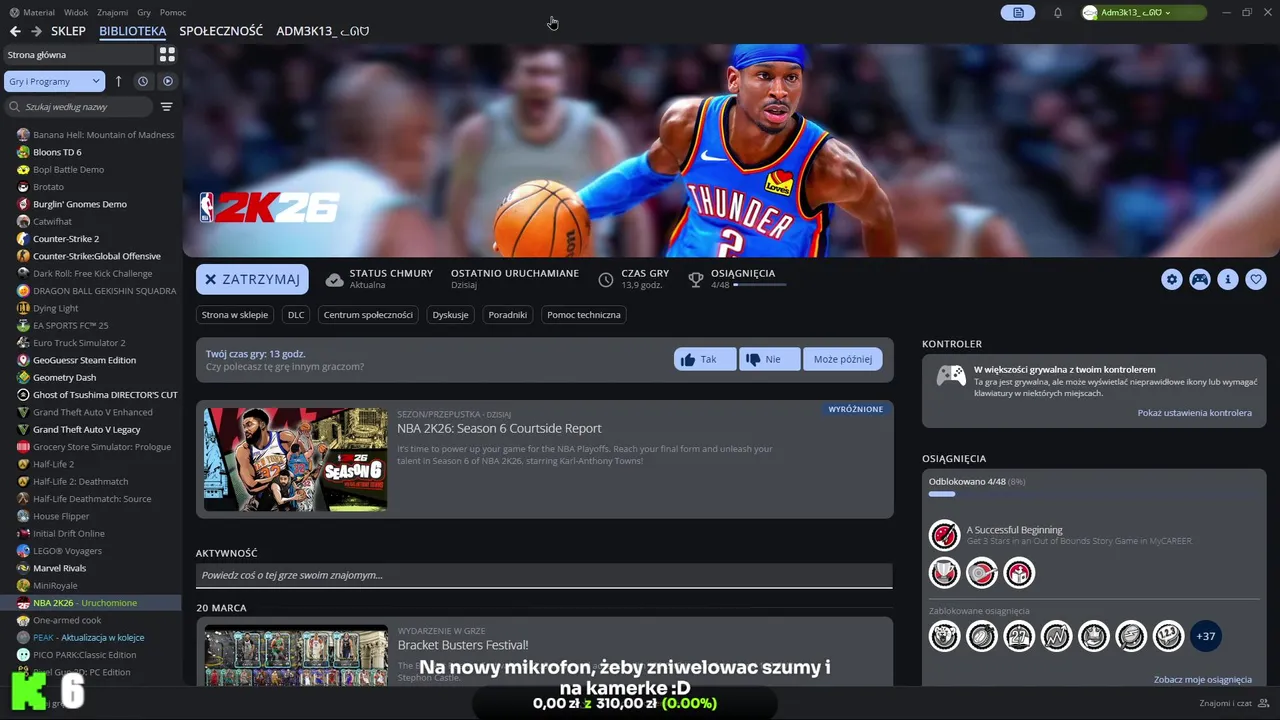Image resolution: width=1280 pixels, height=720 pixels.
Task: Sort library list with up arrow
Action: click(118, 81)
